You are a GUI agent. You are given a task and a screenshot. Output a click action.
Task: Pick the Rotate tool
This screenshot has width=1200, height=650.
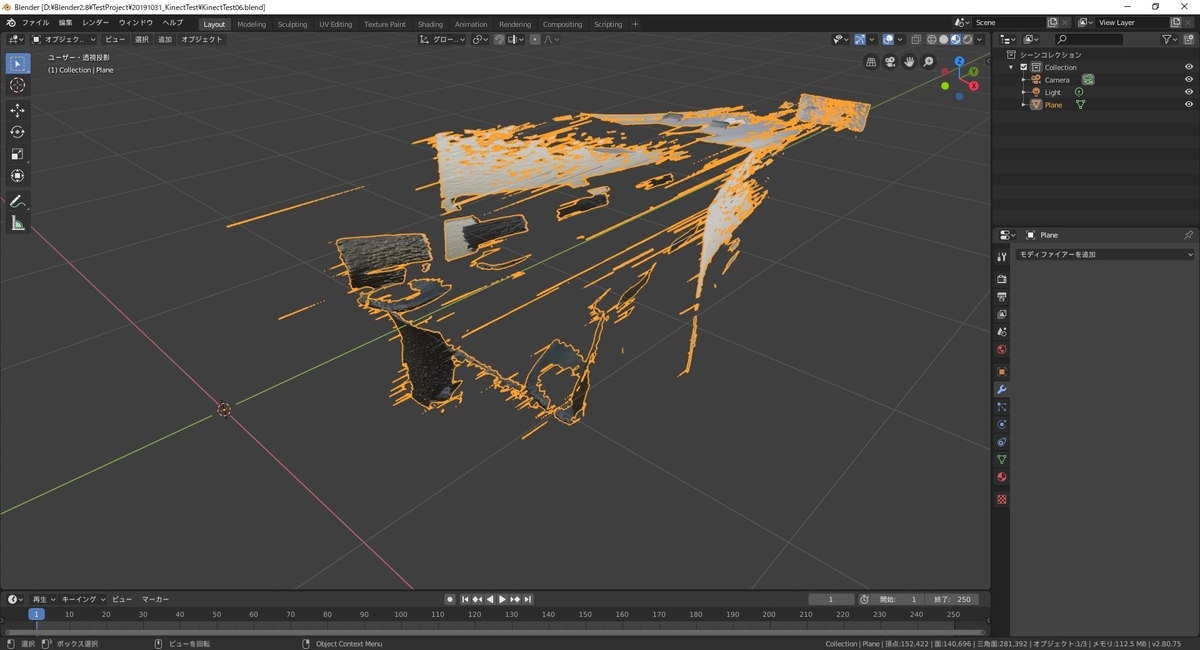click(17, 132)
